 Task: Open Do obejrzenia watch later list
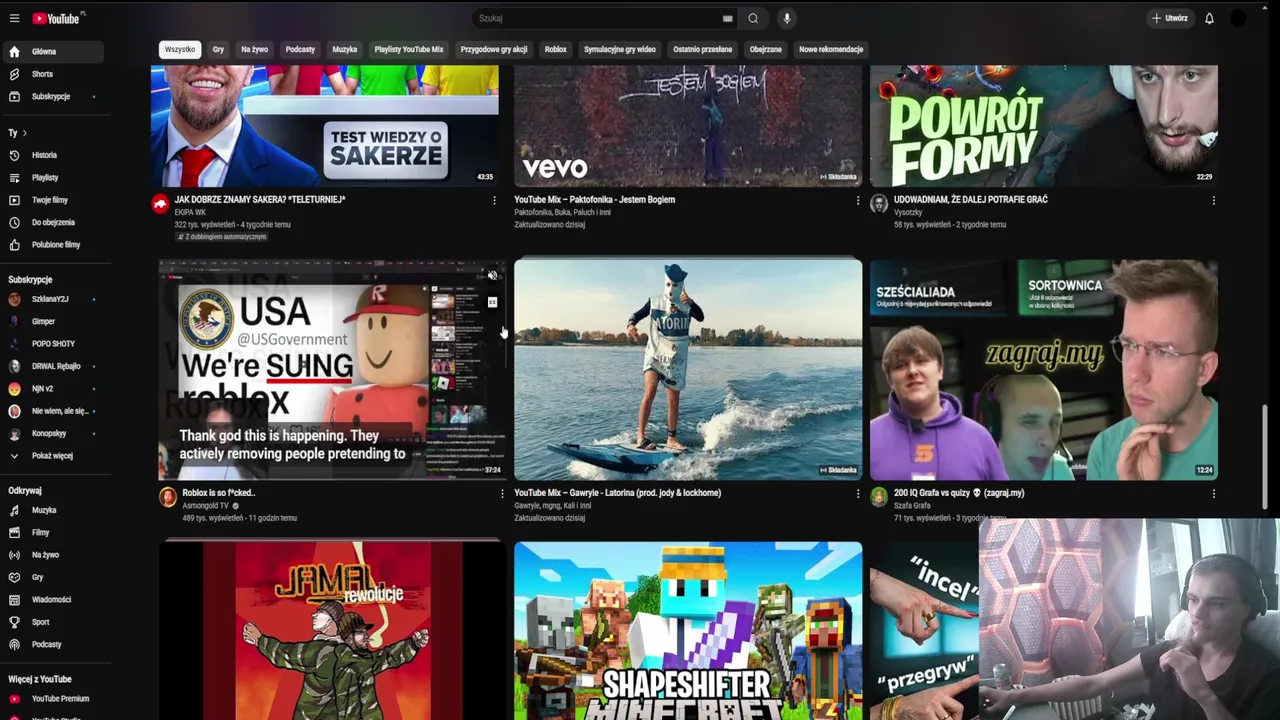[x=52, y=222]
